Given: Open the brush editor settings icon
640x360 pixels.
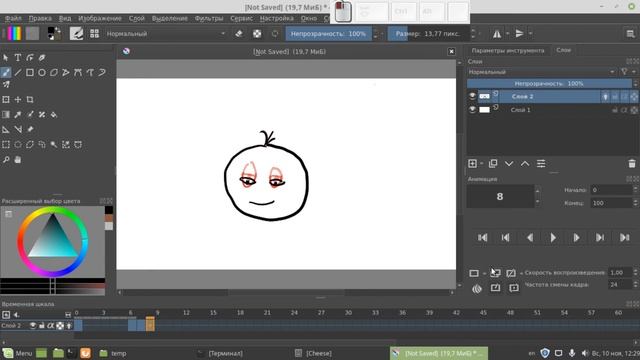Looking at the screenshot, I should click(x=76, y=33).
